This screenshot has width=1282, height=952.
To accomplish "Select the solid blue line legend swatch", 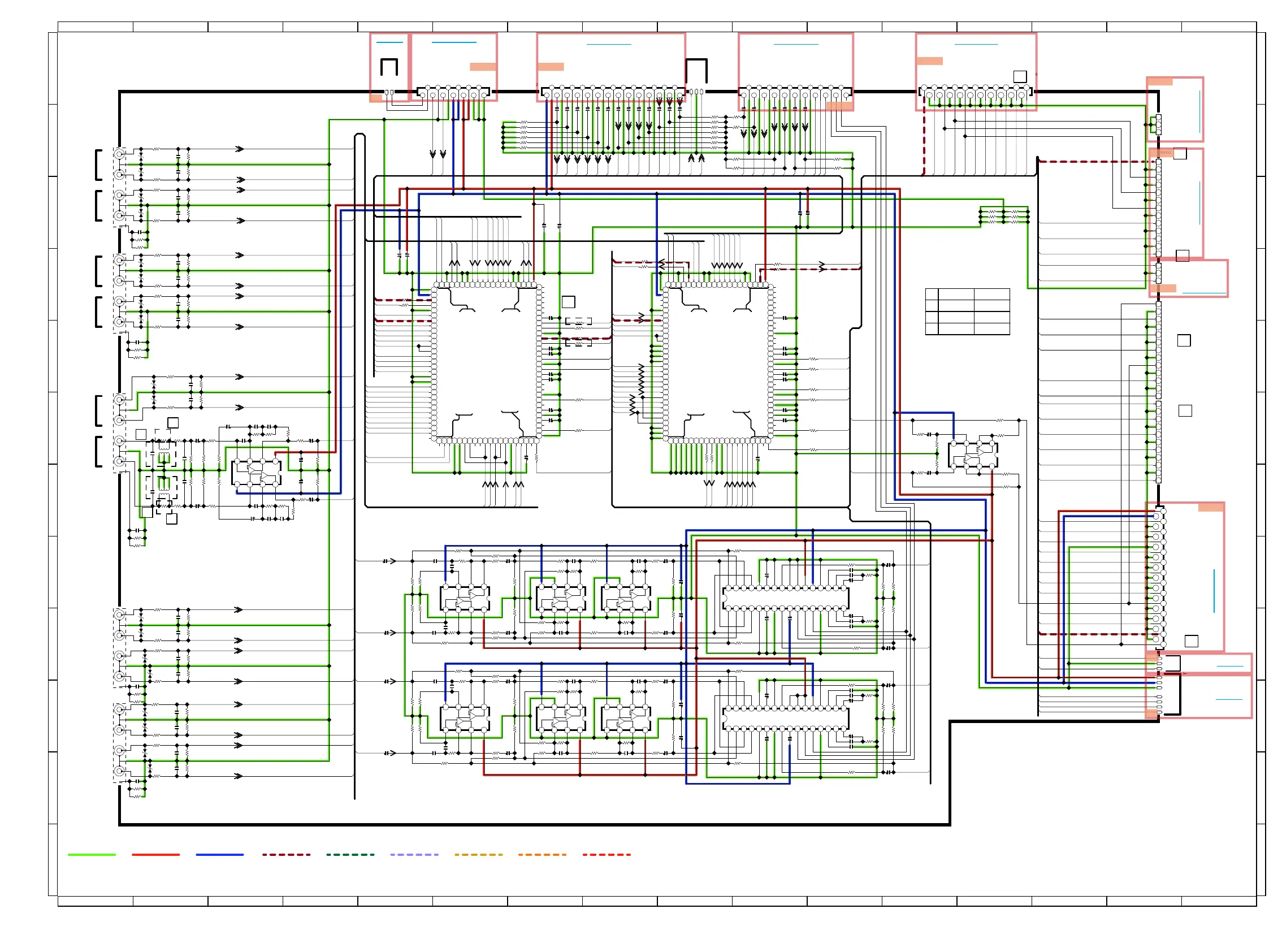I will click(x=219, y=855).
